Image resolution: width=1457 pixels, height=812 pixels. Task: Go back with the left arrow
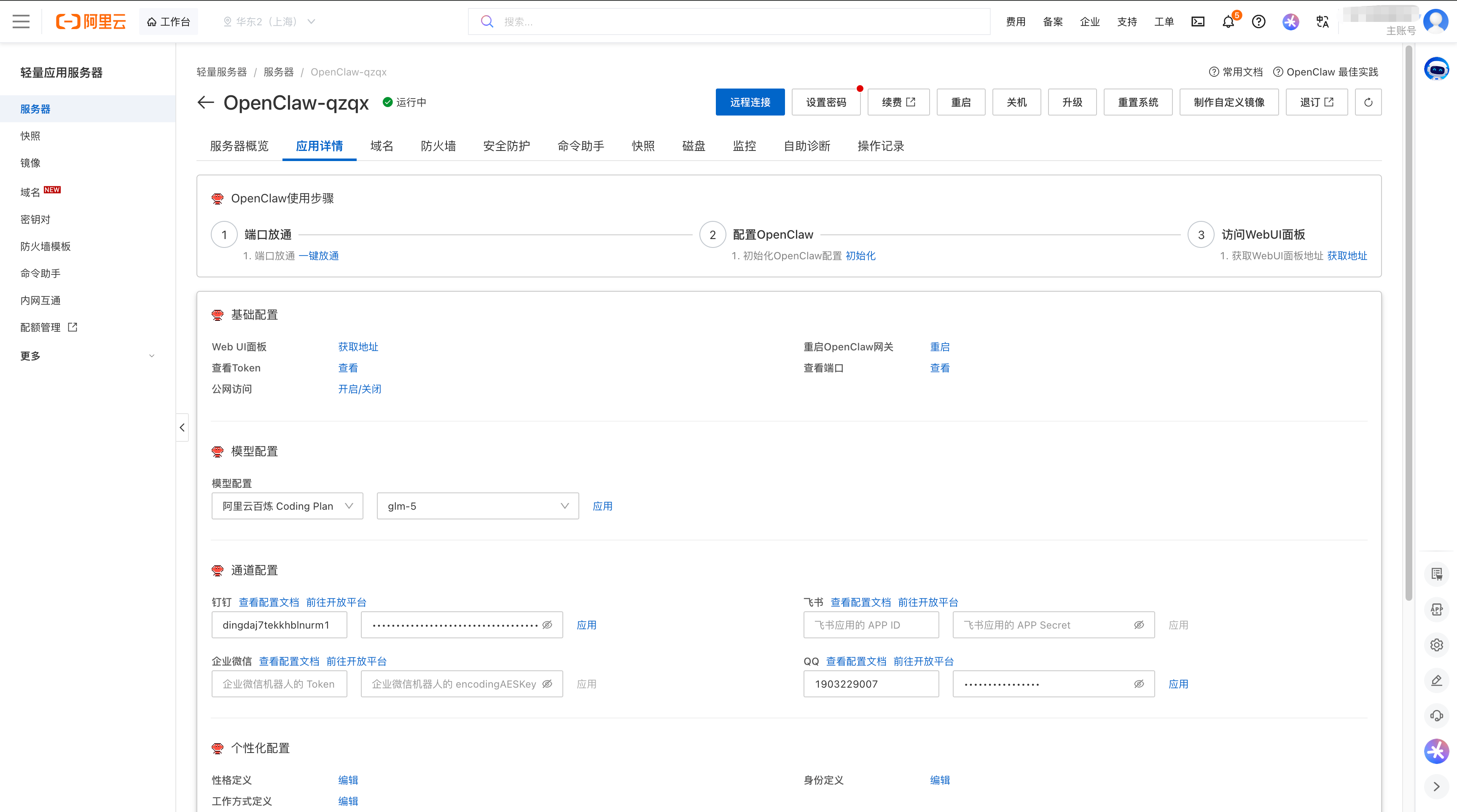[x=205, y=102]
